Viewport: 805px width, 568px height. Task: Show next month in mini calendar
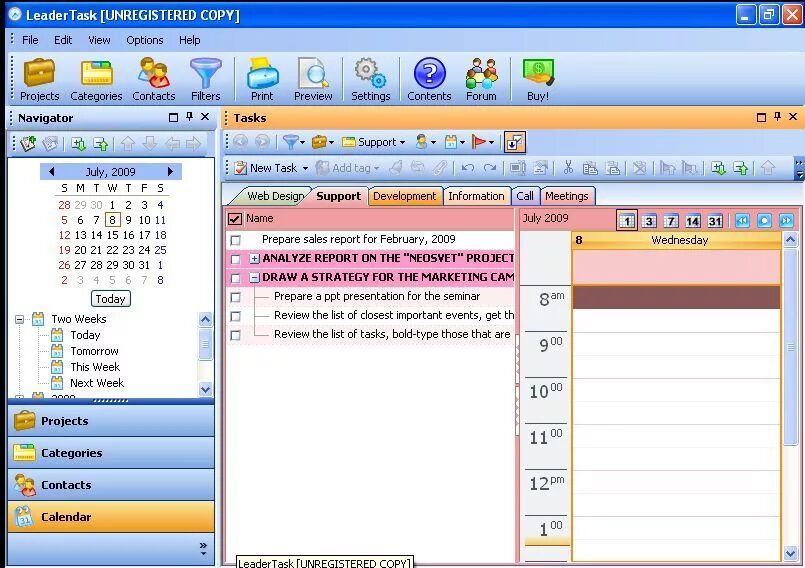click(170, 172)
